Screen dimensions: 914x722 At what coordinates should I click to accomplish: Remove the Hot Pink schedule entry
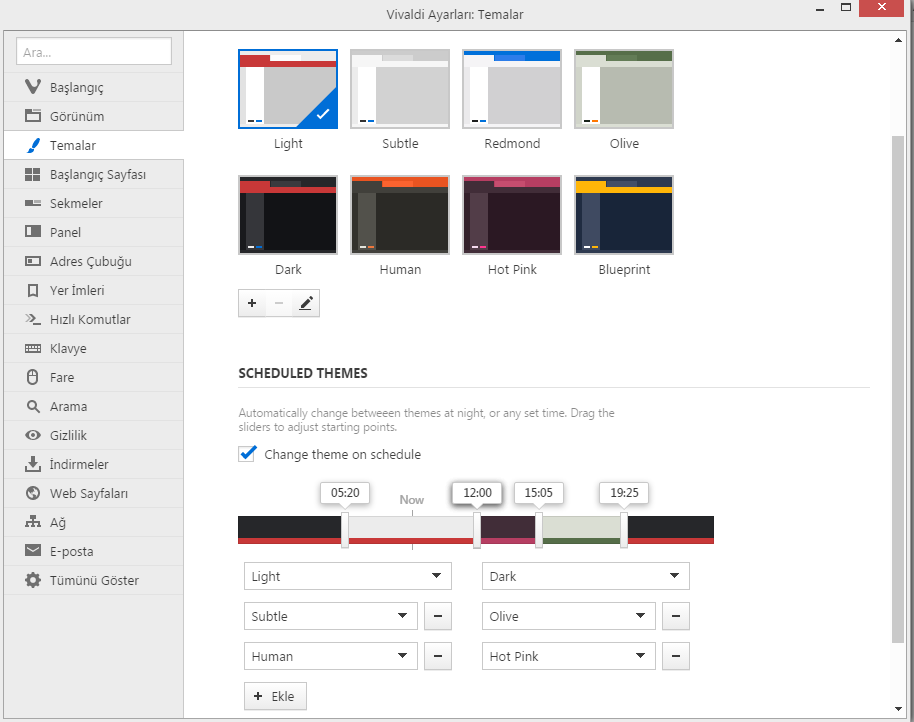click(x=676, y=656)
